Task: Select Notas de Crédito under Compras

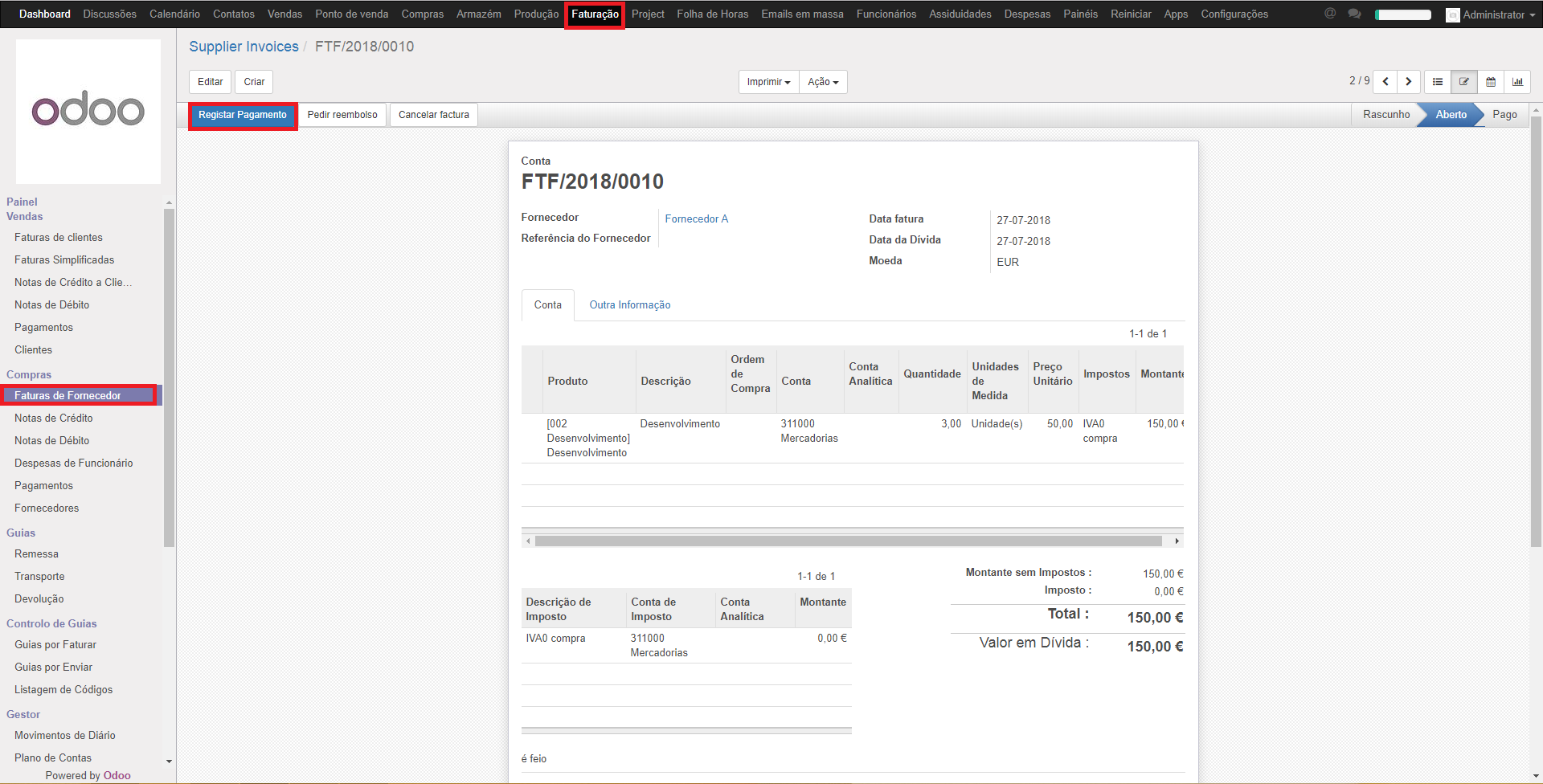Action: click(54, 419)
